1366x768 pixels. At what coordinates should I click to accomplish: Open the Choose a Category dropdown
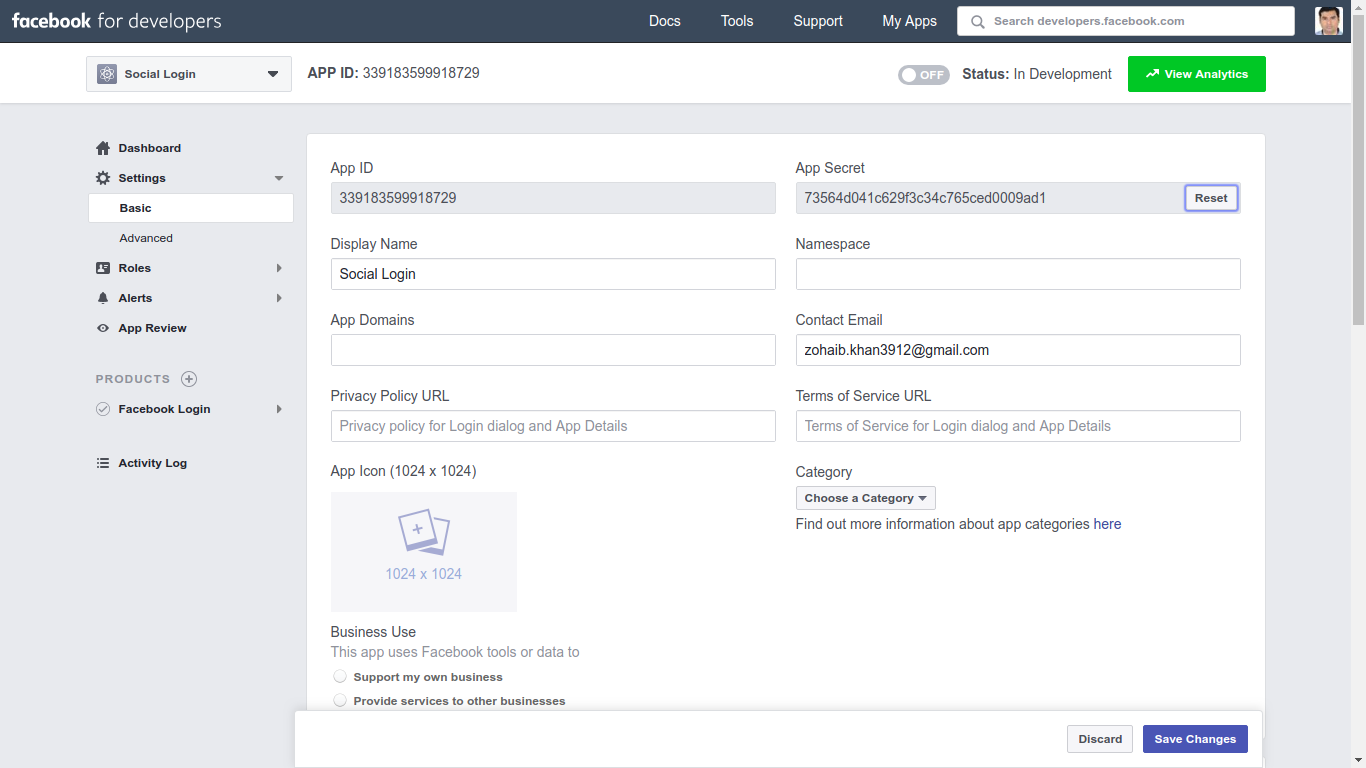point(865,498)
